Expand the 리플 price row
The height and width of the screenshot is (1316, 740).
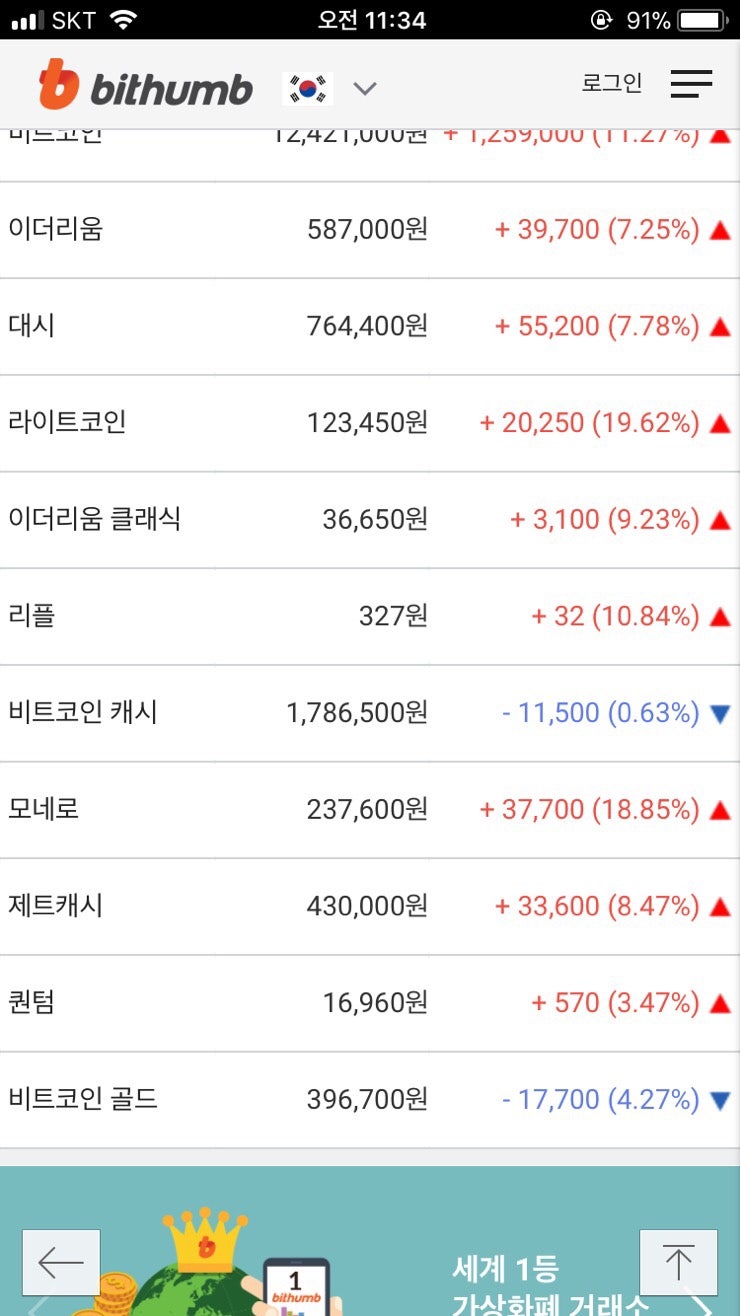coord(370,616)
